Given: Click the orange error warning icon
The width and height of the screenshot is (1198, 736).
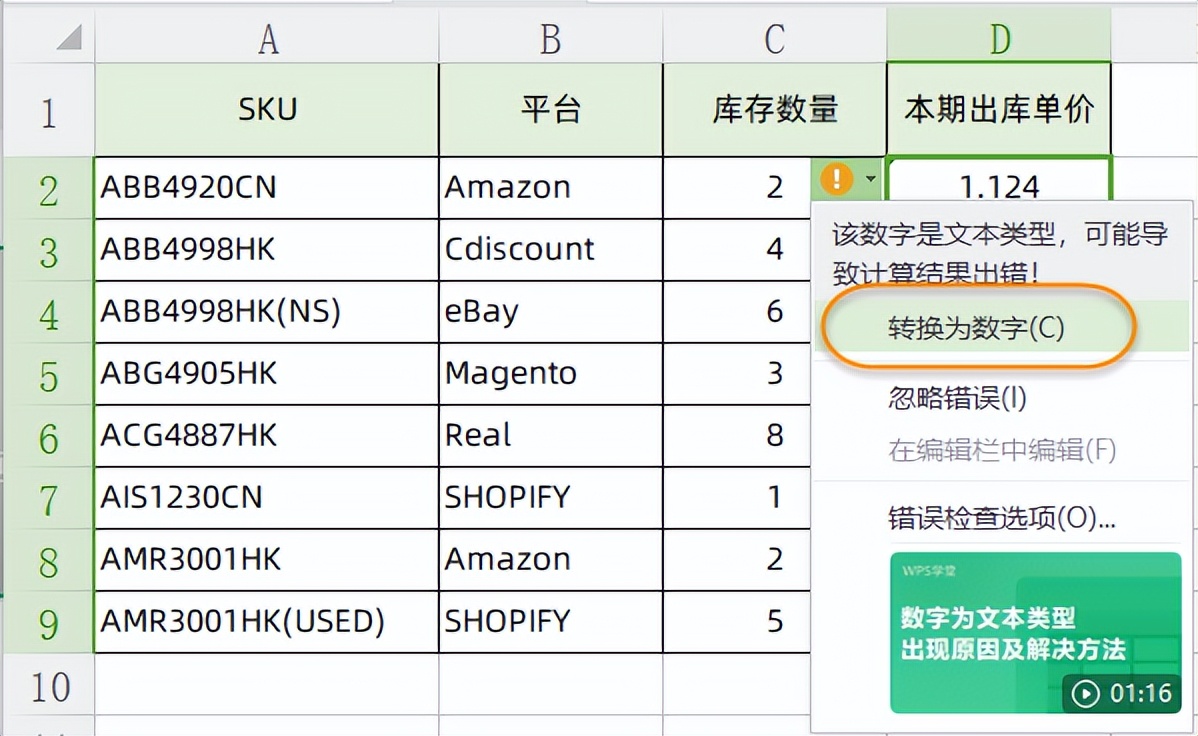Looking at the screenshot, I should coord(836,179).
